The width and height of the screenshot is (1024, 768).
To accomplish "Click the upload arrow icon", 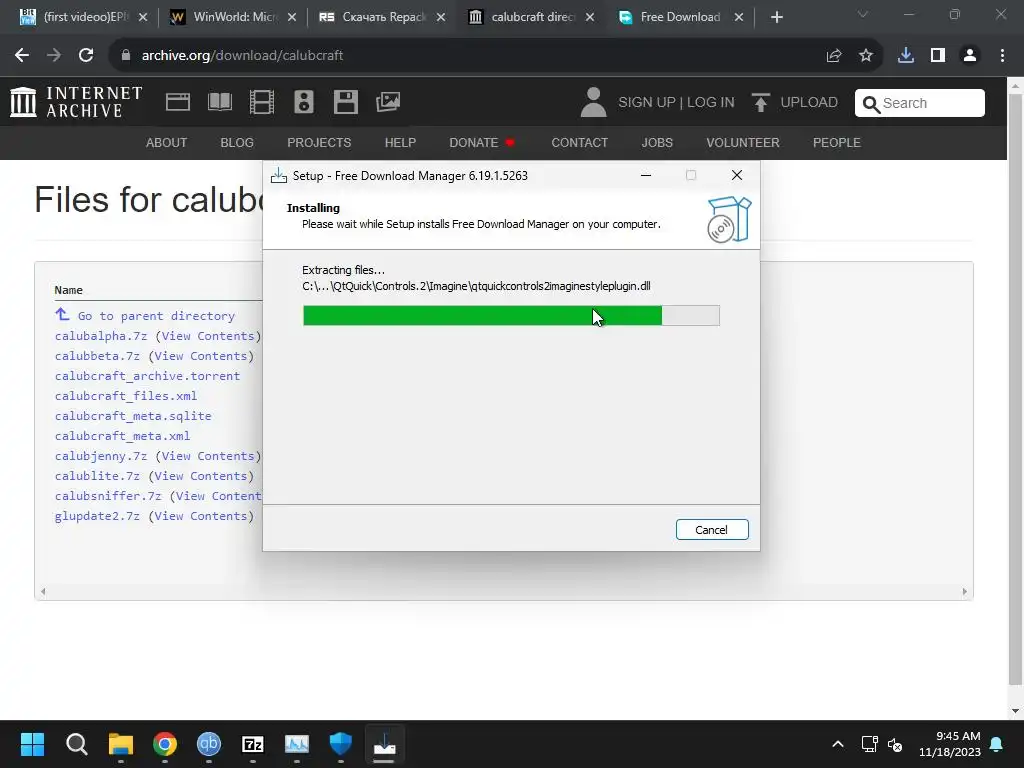I will click(760, 103).
